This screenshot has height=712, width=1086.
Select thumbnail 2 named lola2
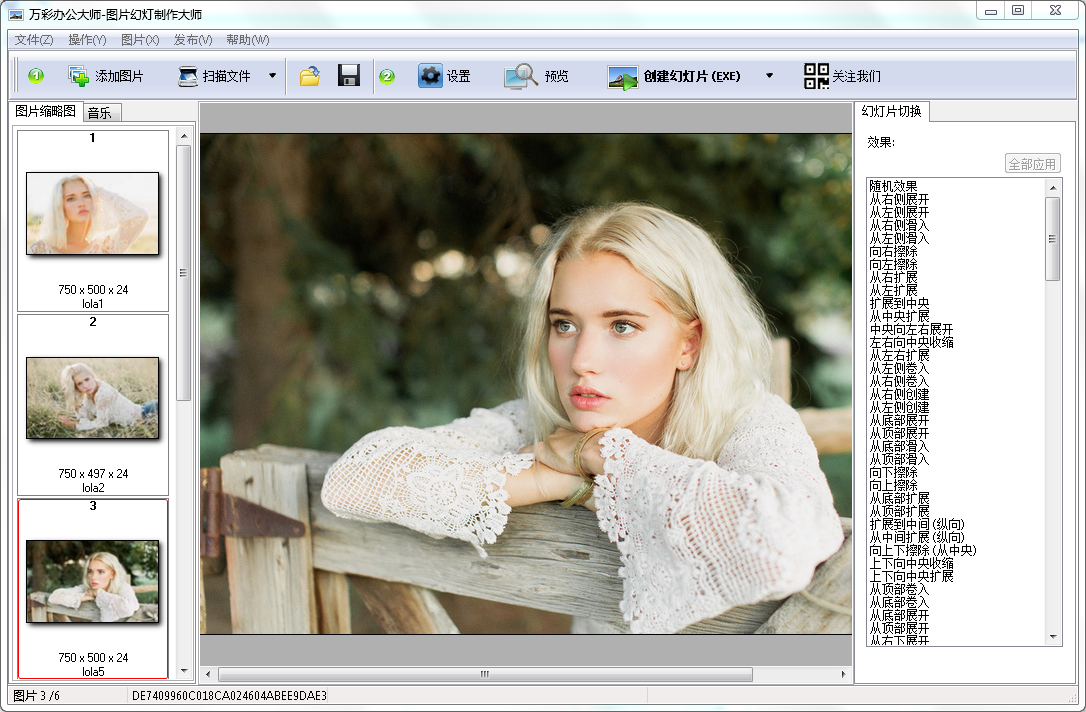tap(92, 398)
